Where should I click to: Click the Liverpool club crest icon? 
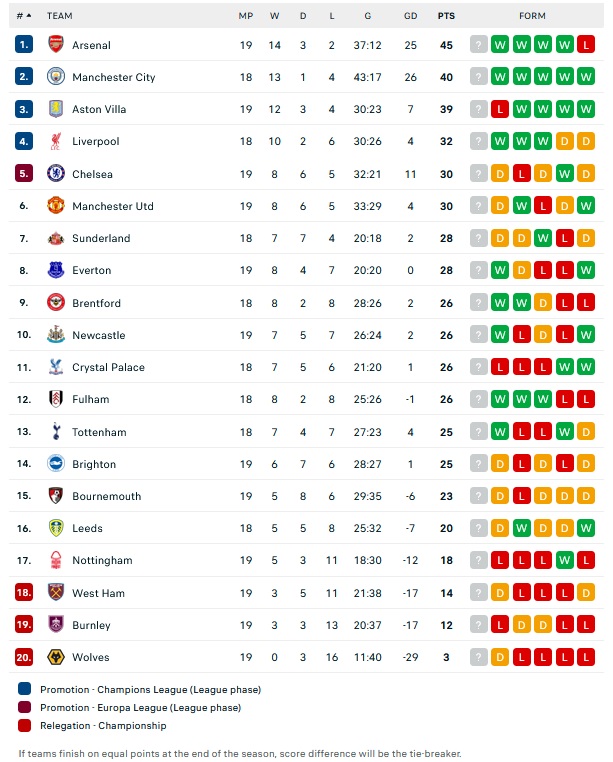tap(56, 142)
